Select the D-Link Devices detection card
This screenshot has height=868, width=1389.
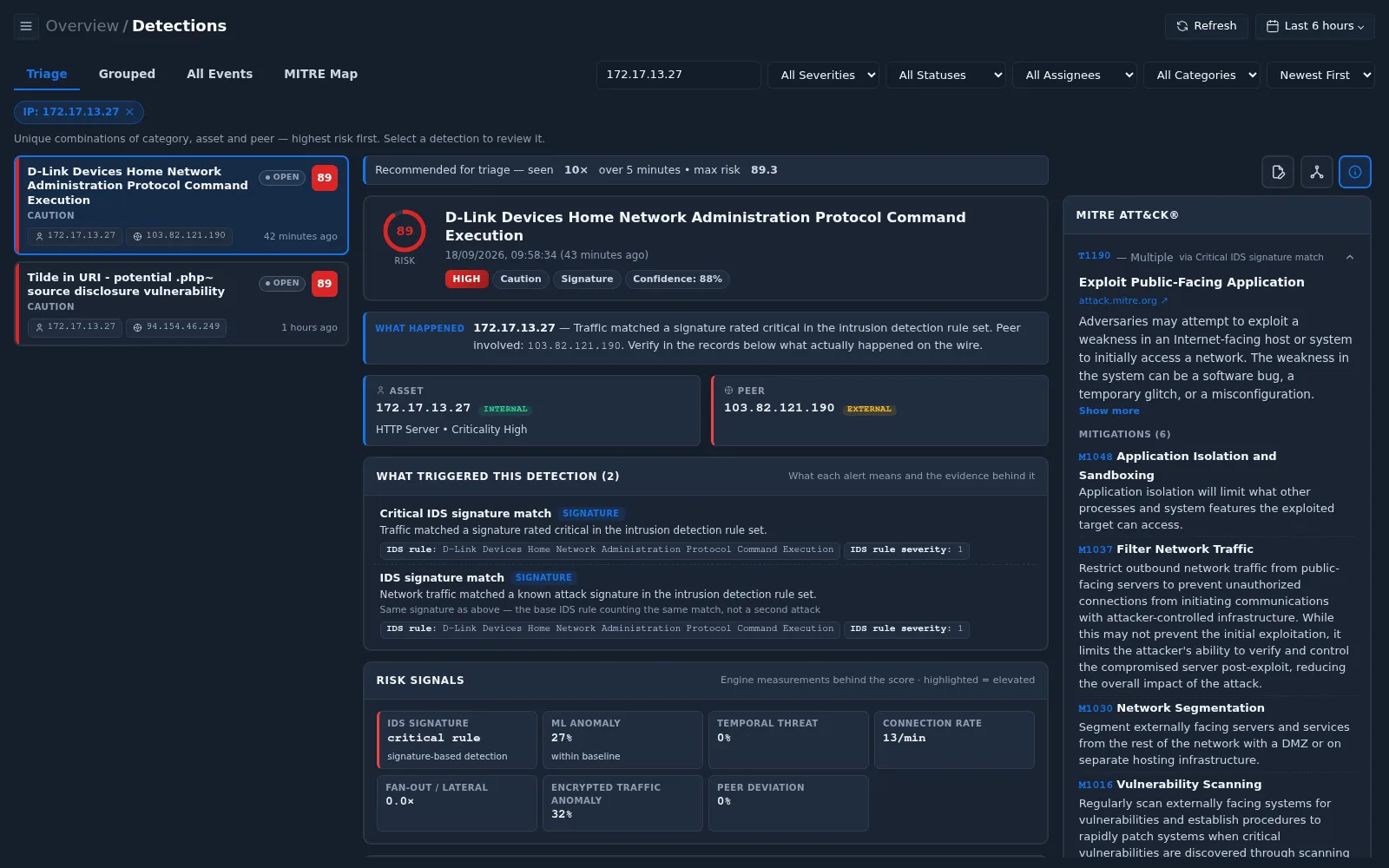pyautogui.click(x=181, y=205)
